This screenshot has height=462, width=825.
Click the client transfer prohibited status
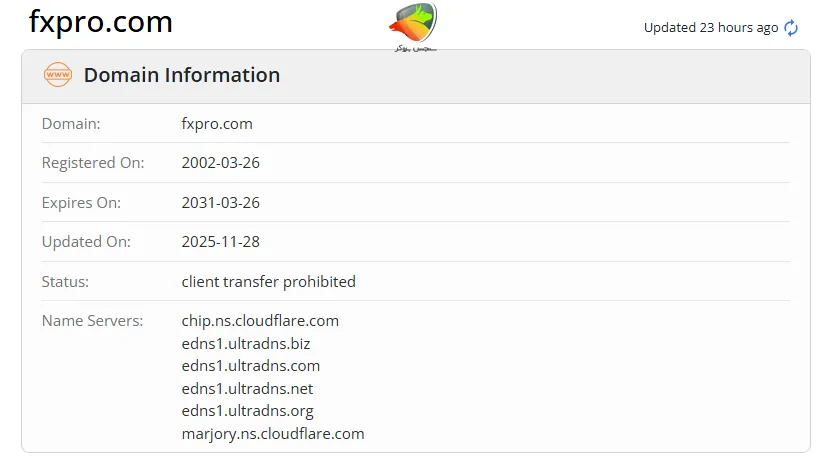(x=268, y=282)
